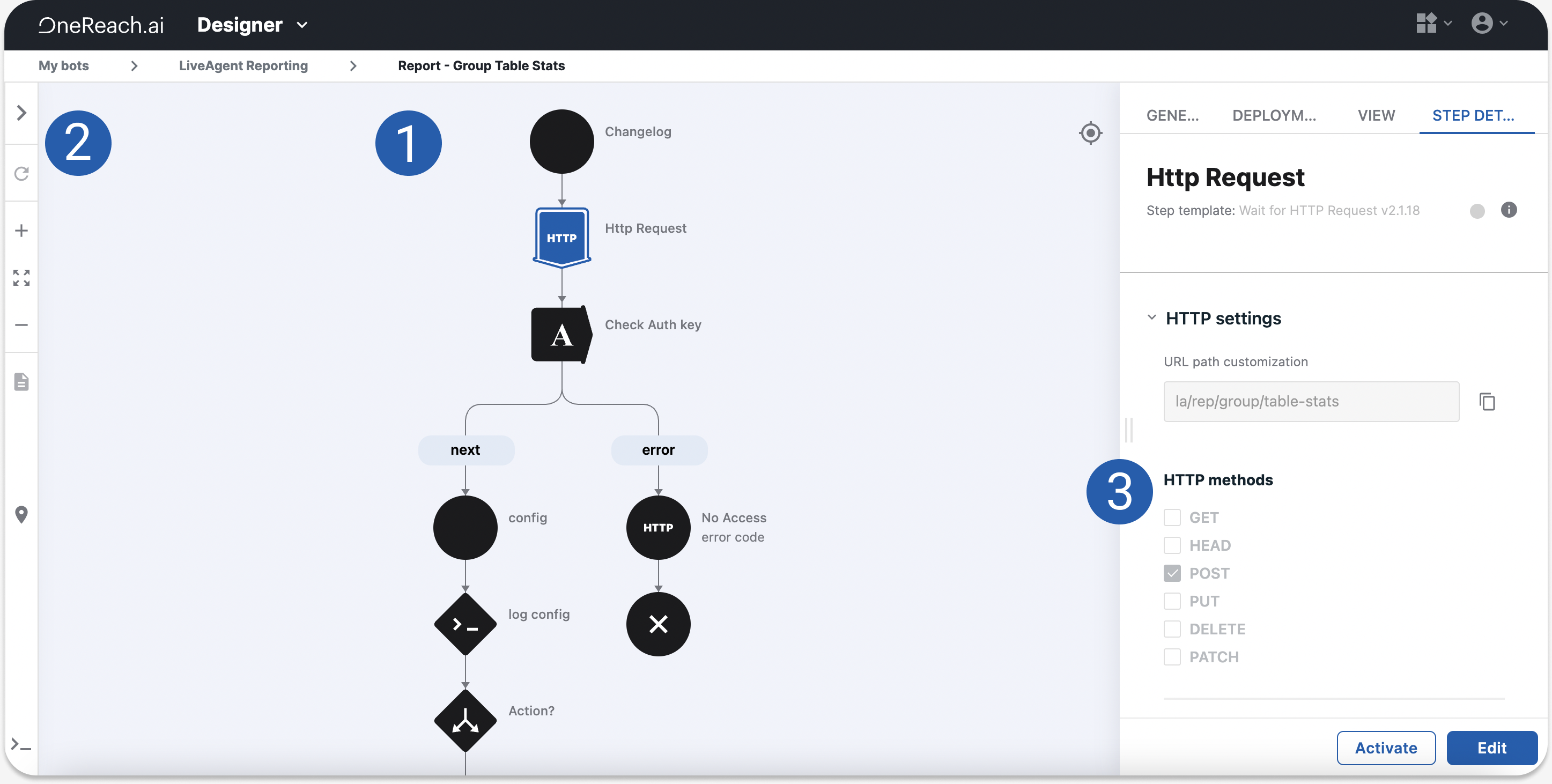Click the location pin icon in sidebar

pos(21,514)
